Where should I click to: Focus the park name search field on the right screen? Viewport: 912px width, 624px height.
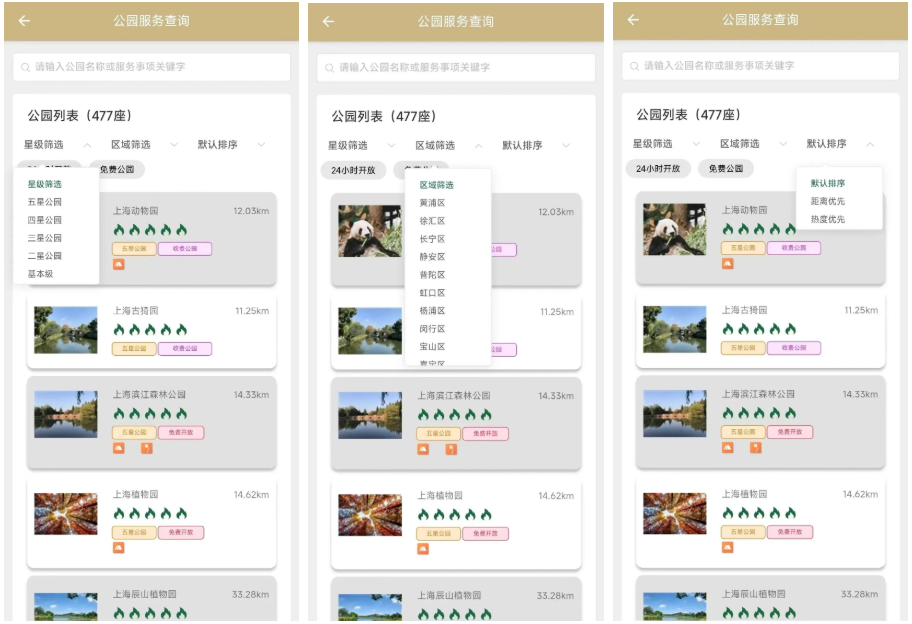760,66
